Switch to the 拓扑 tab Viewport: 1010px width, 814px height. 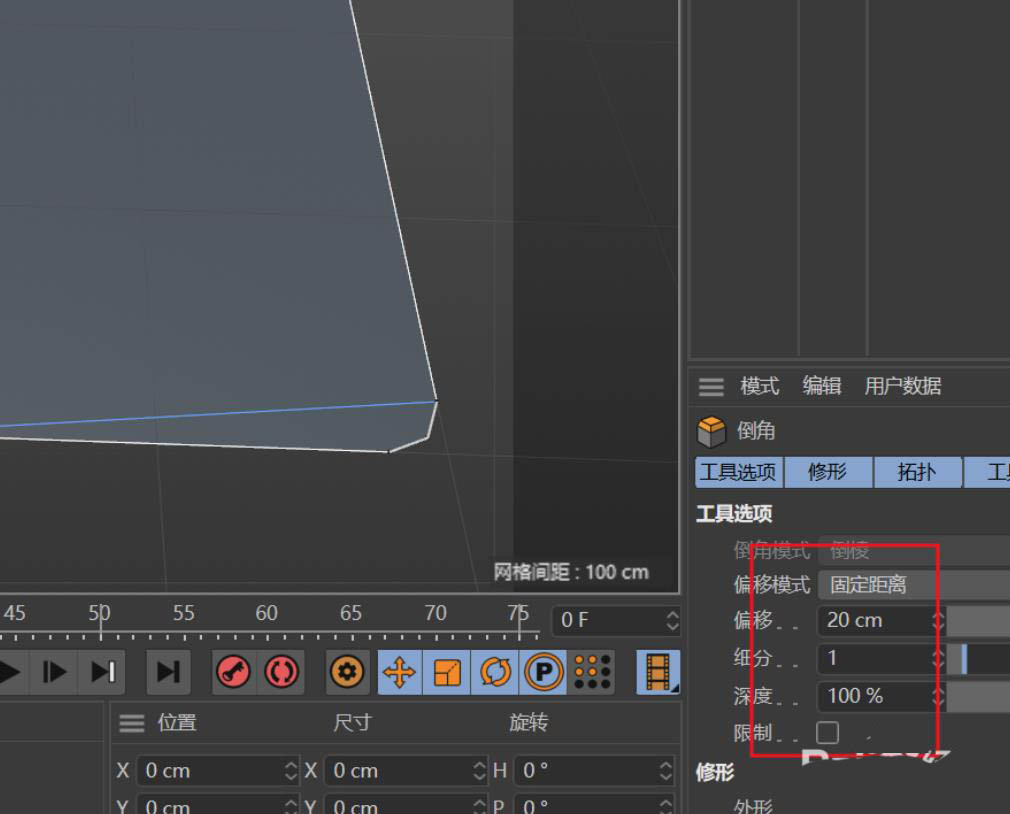click(916, 472)
